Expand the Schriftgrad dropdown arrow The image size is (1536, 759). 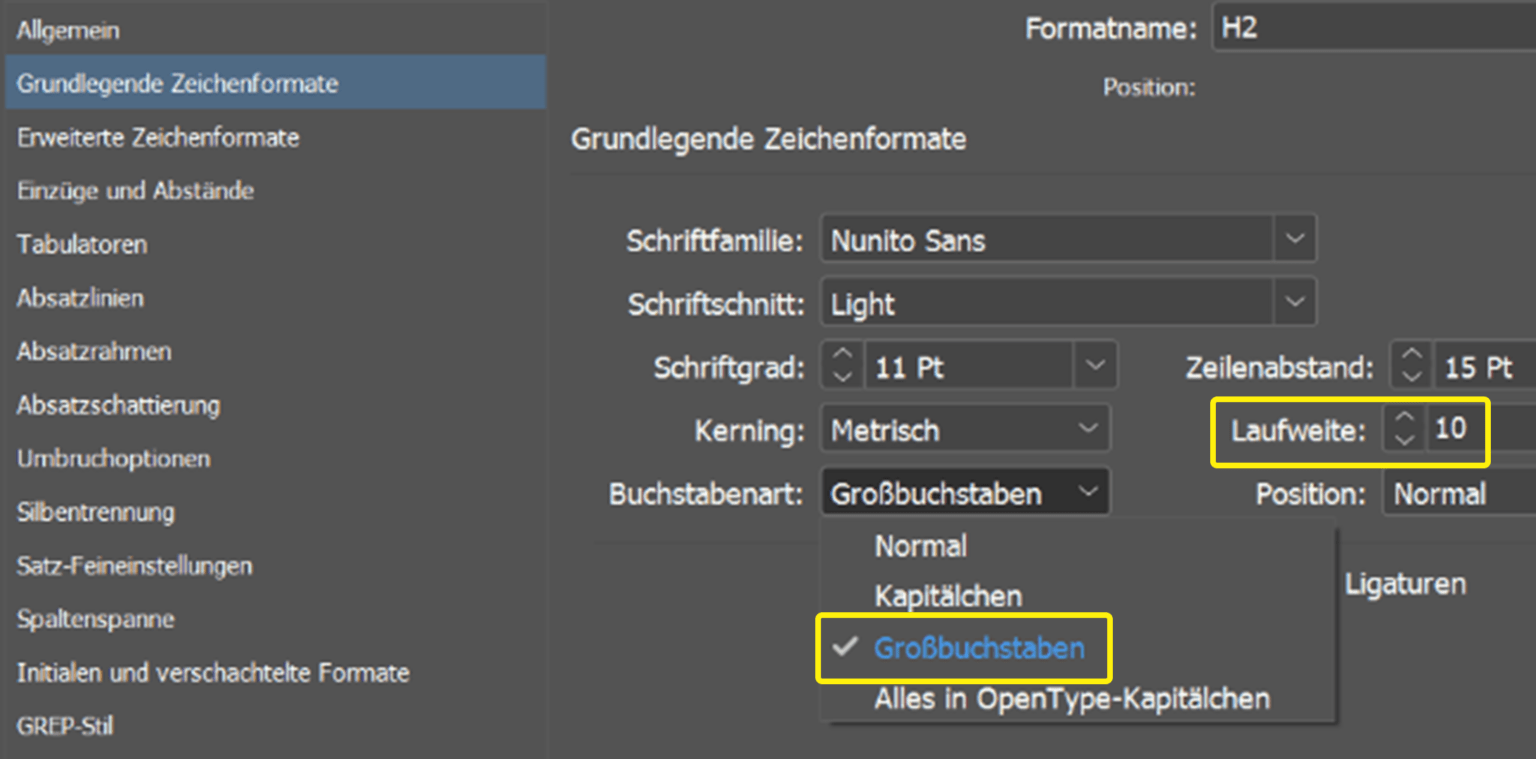coord(1095,367)
